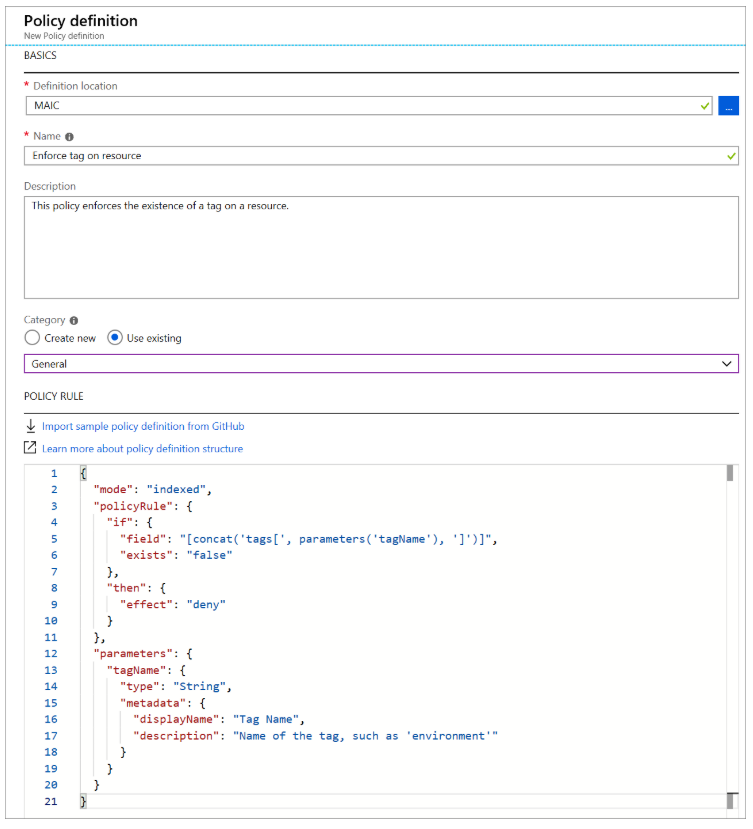Click the POLICY RULE section heading
Image resolution: width=753 pixels, height=829 pixels.
53,397
